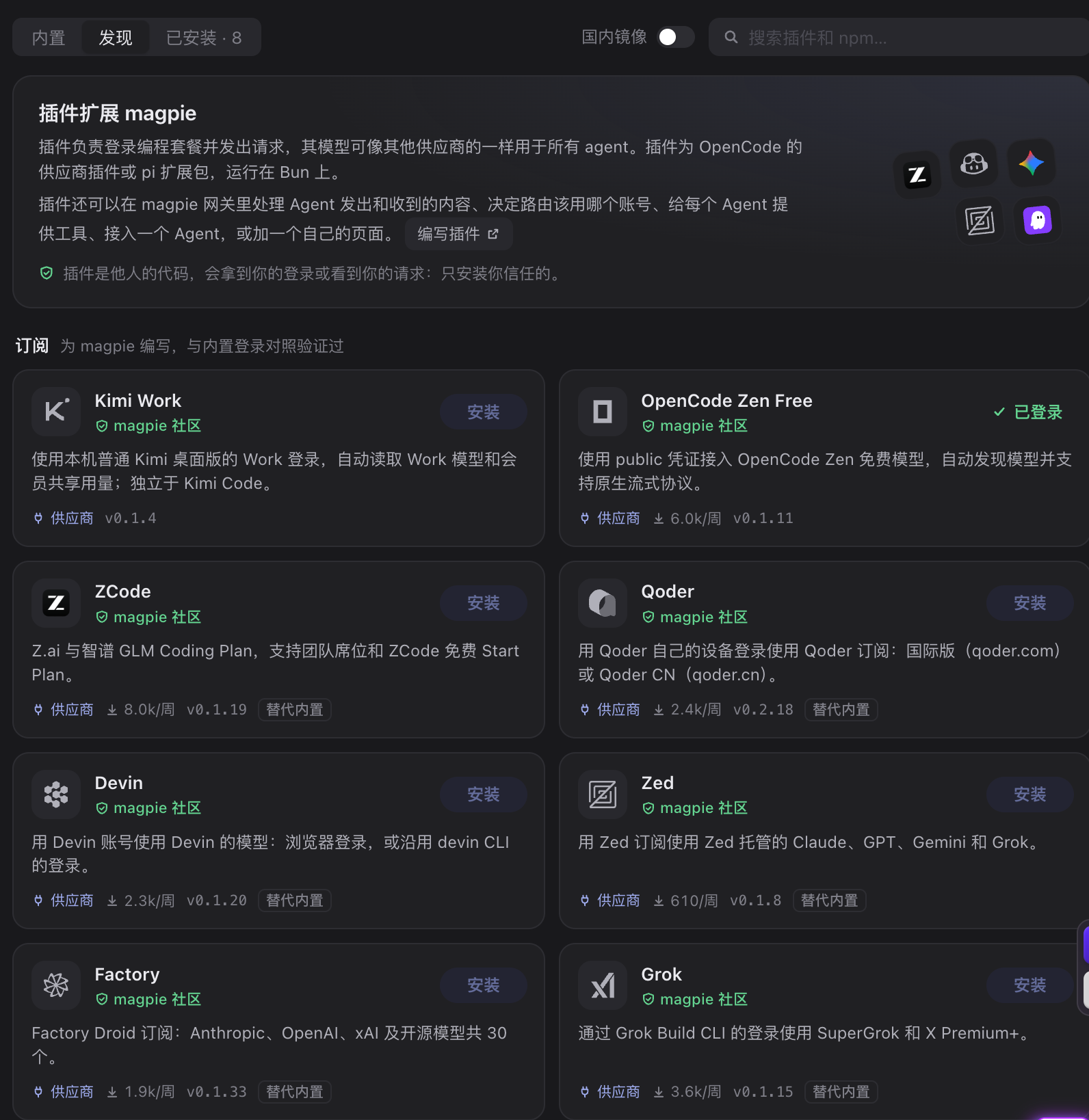Click the OpenCode Zen Free plugin icon

603,412
